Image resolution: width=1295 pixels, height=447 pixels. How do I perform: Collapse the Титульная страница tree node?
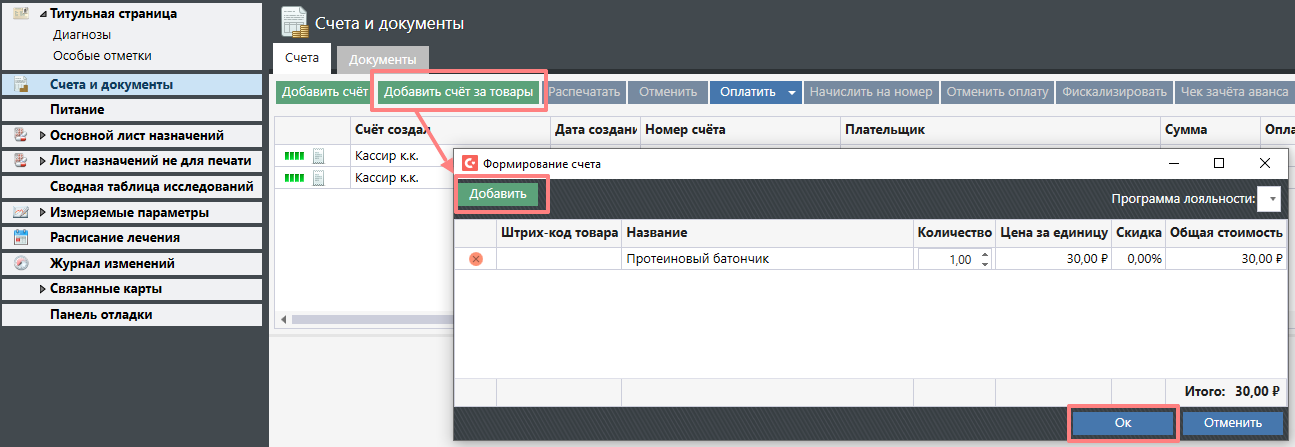42,15
